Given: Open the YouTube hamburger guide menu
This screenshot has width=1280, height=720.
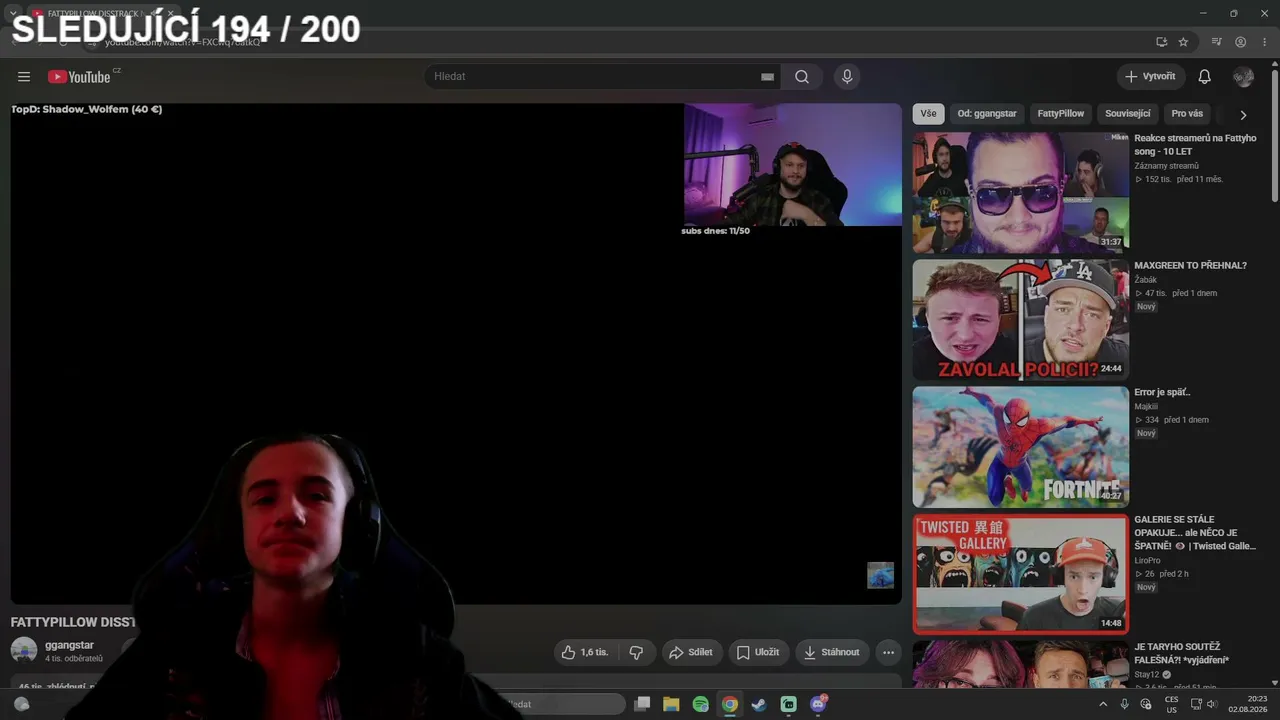Looking at the screenshot, I should (x=24, y=77).
